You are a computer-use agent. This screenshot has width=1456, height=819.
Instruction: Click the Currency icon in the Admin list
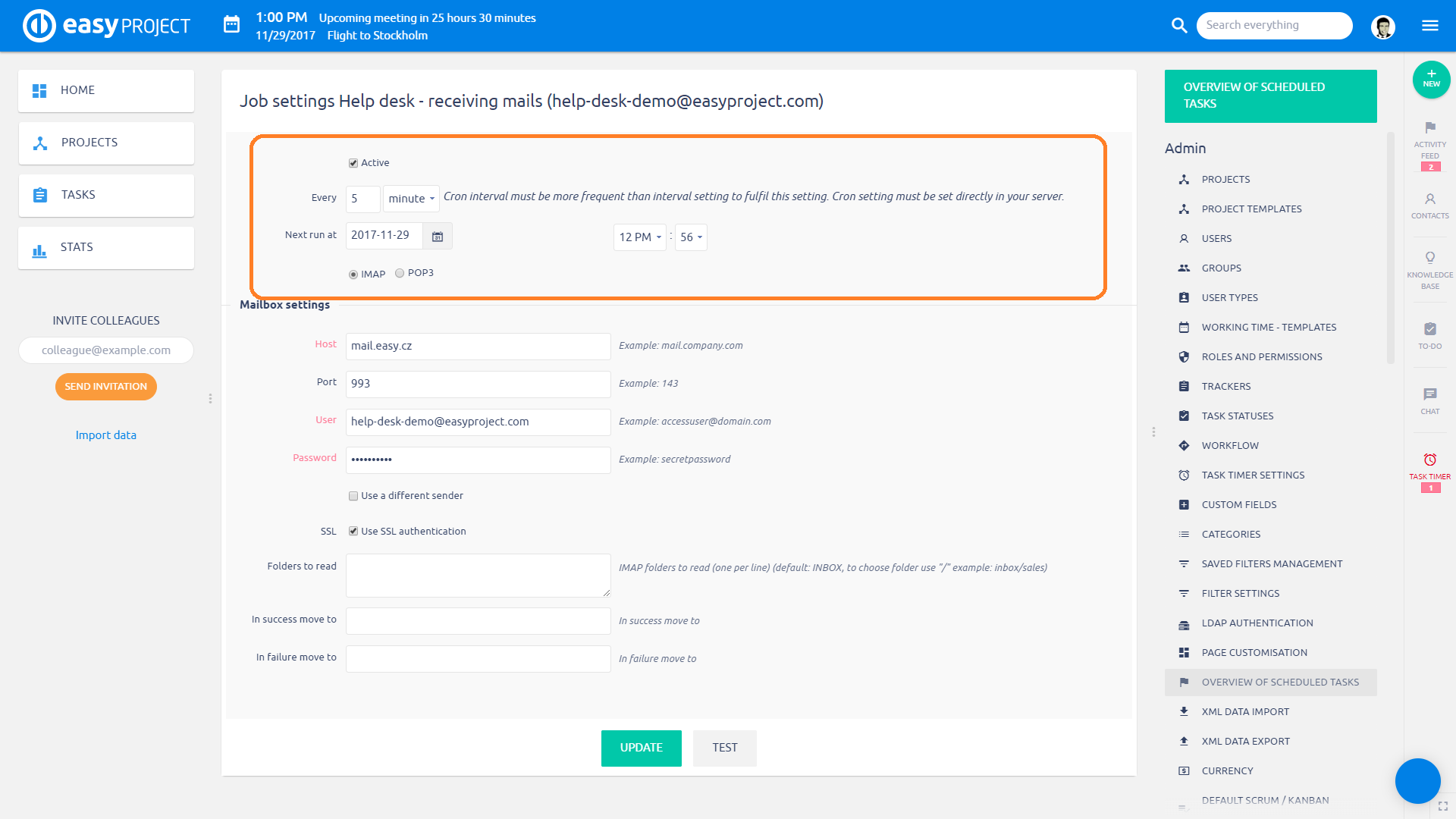tap(1184, 771)
